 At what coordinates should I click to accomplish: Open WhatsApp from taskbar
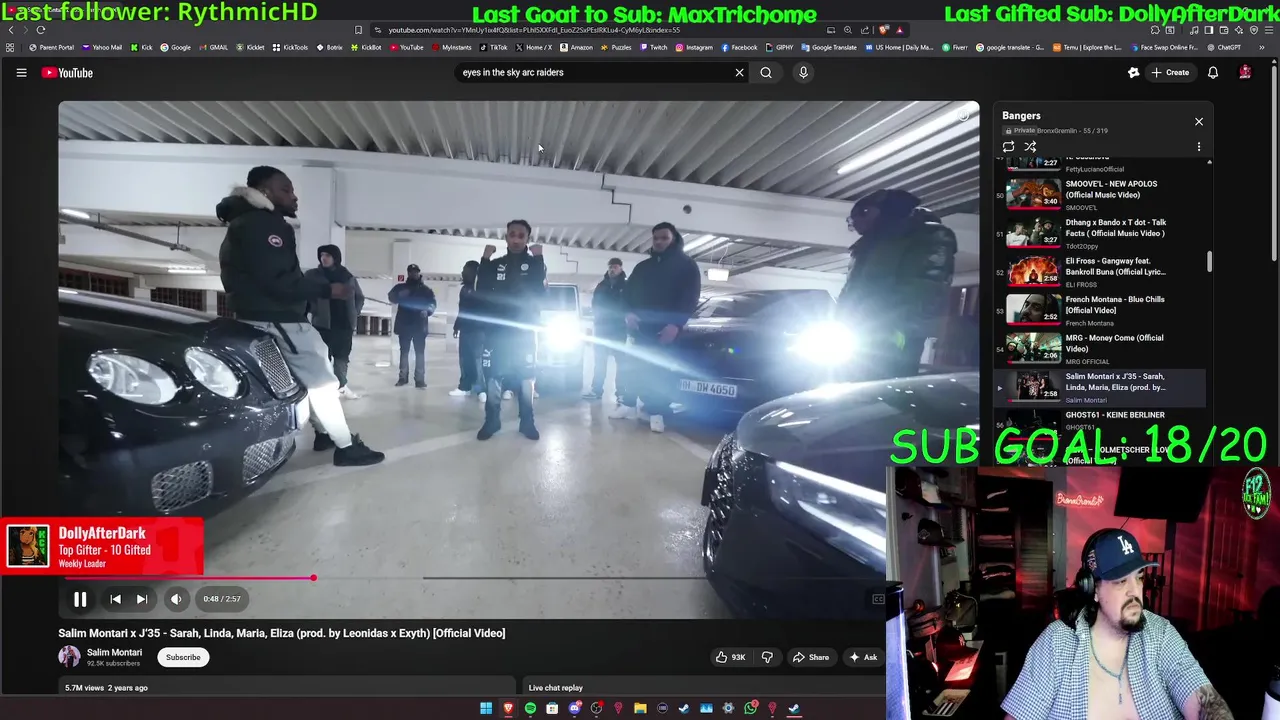point(750,708)
